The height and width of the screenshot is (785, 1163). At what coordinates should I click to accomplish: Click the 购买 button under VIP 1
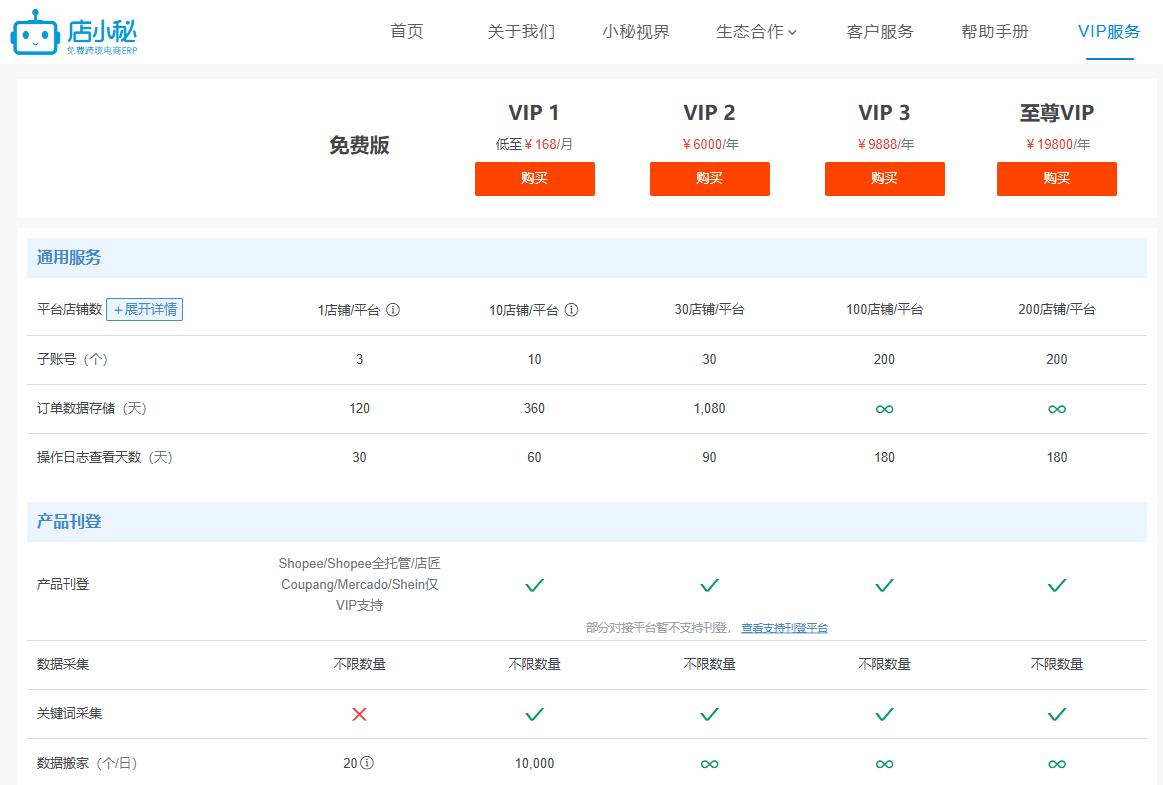535,179
